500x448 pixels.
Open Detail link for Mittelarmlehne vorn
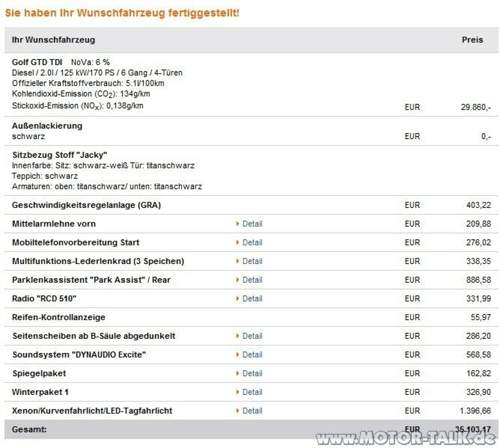click(252, 224)
